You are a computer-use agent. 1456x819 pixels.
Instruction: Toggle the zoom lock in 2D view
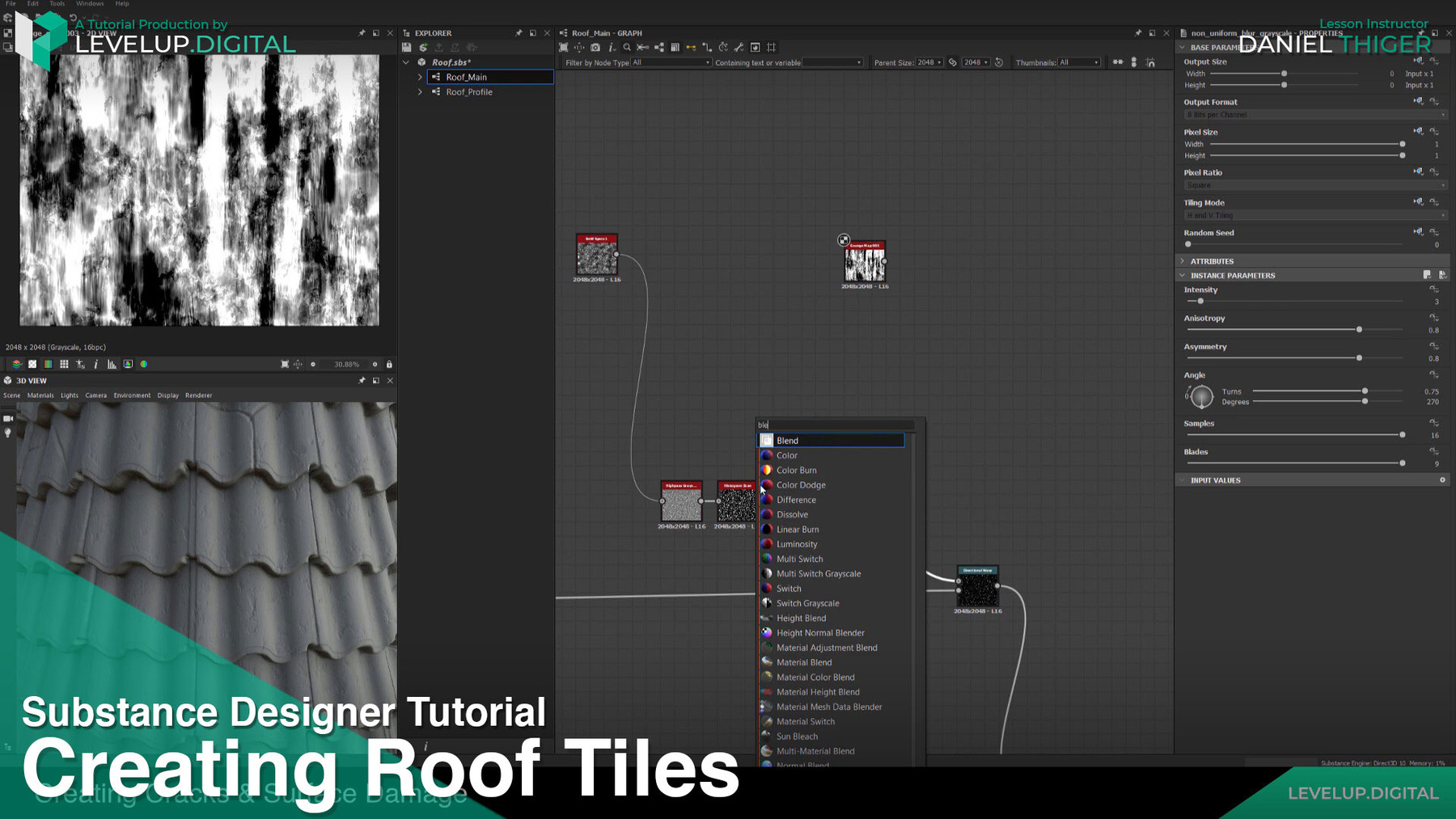pos(389,365)
